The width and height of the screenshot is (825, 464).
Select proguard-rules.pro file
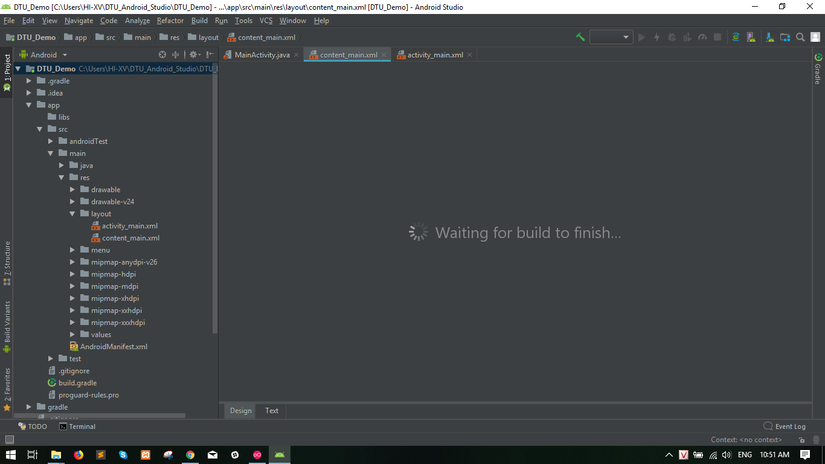(x=83, y=395)
